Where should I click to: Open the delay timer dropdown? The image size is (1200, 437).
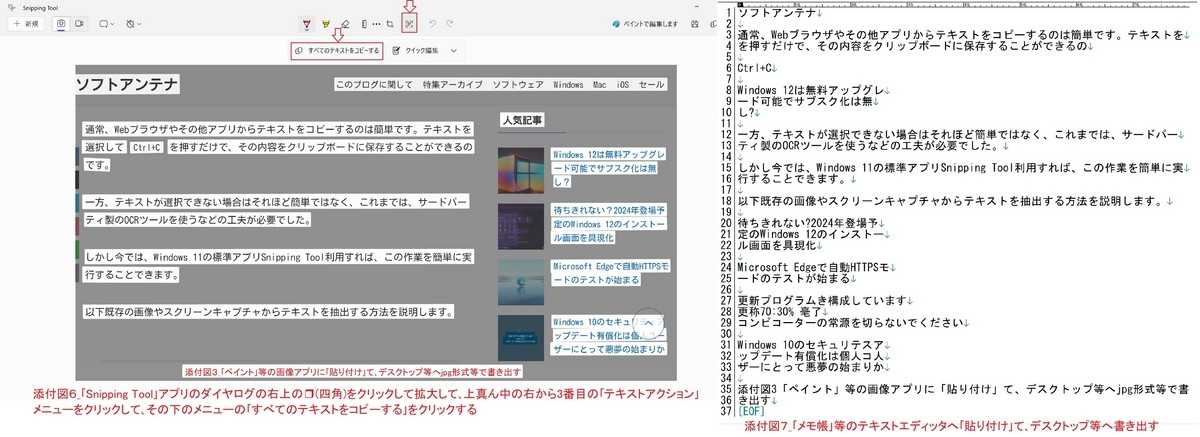coord(135,22)
